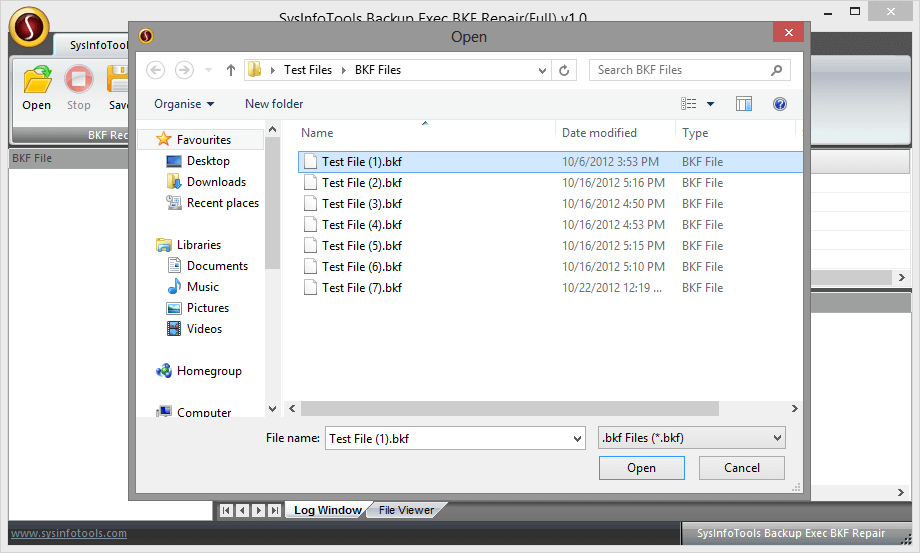The height and width of the screenshot is (553, 920).
Task: Close the Open dialog with red X
Action: (789, 32)
